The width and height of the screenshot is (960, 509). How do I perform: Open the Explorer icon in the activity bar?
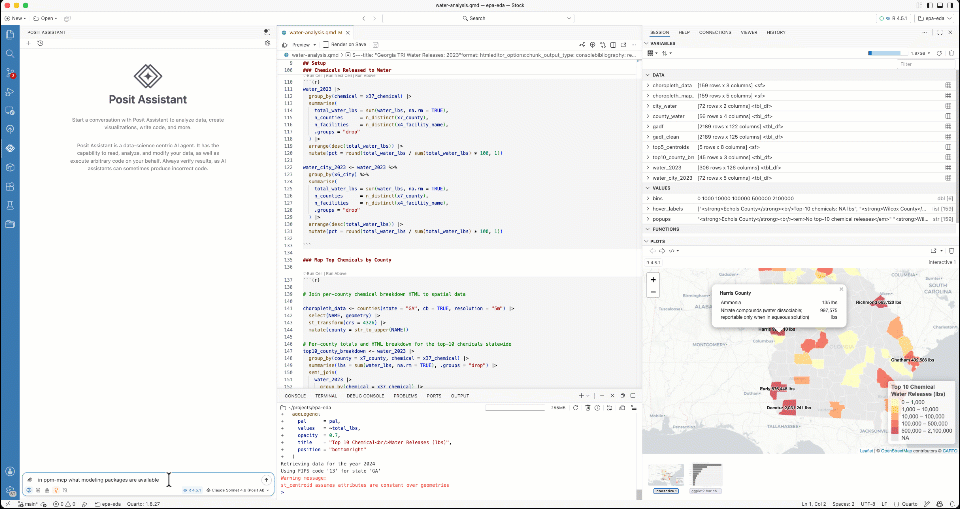click(9, 34)
